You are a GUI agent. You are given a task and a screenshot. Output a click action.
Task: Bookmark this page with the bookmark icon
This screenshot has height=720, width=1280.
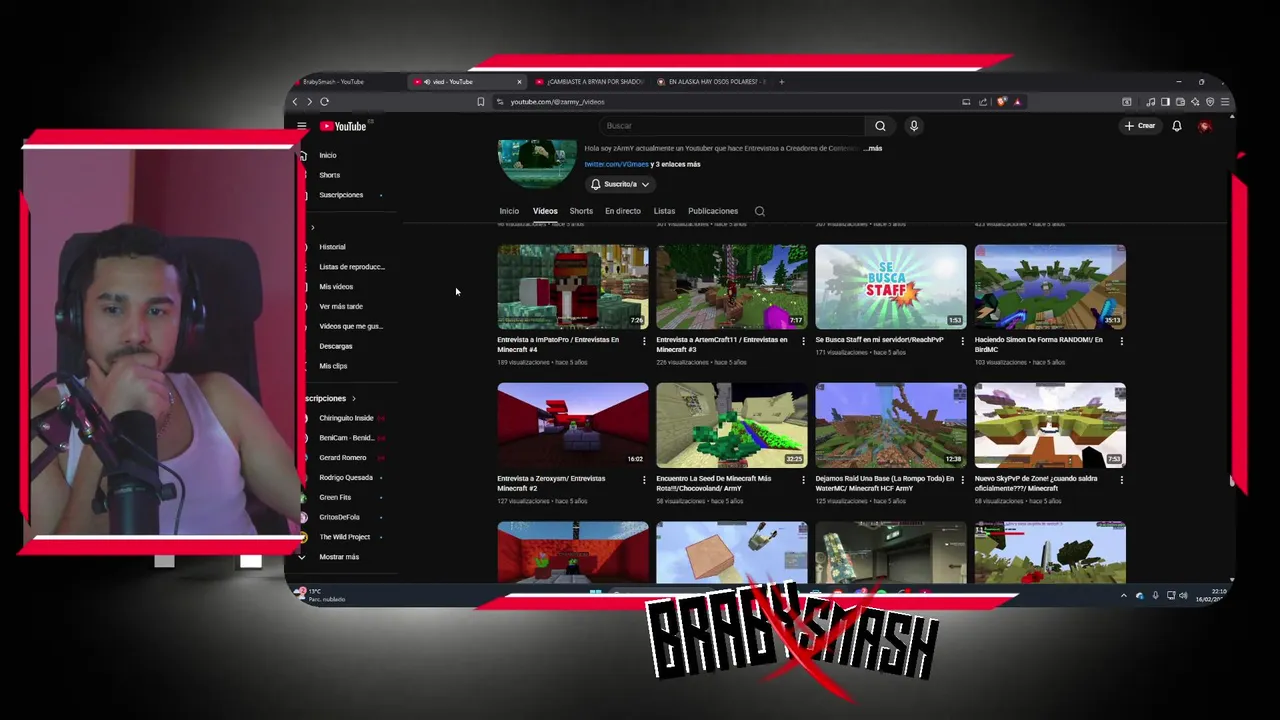[x=481, y=101]
